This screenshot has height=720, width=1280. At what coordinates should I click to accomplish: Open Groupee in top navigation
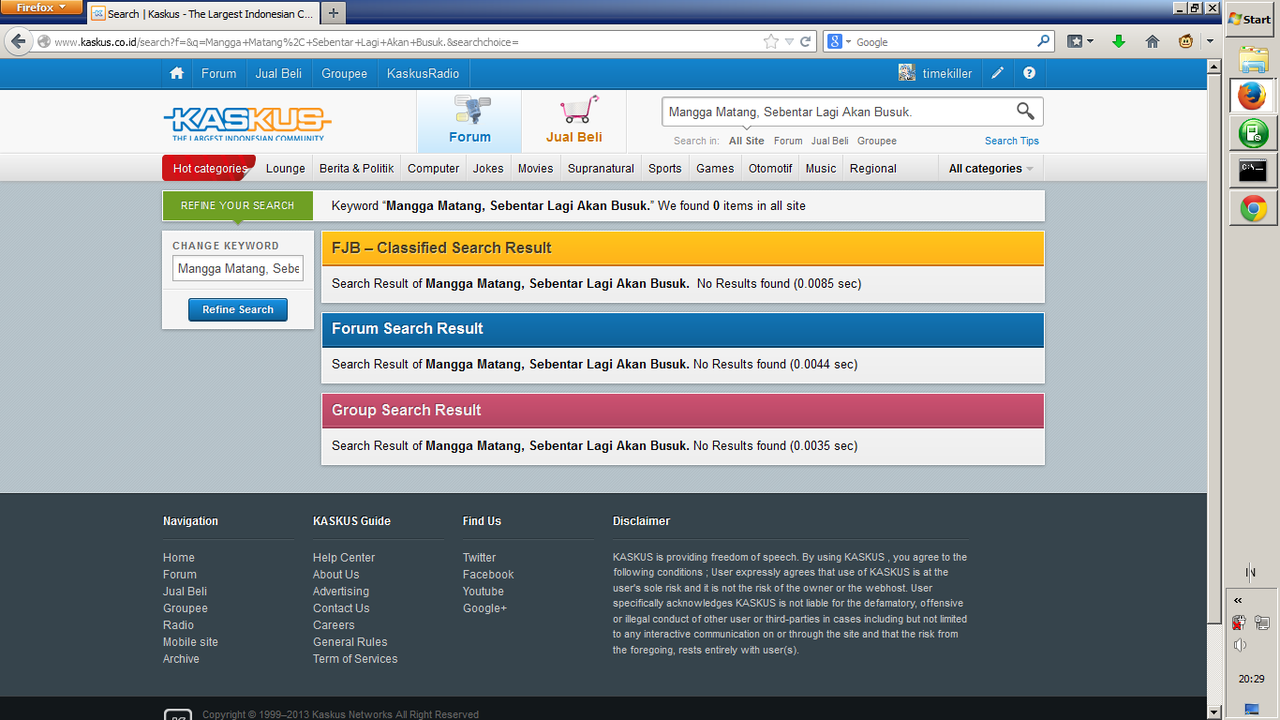tap(344, 73)
